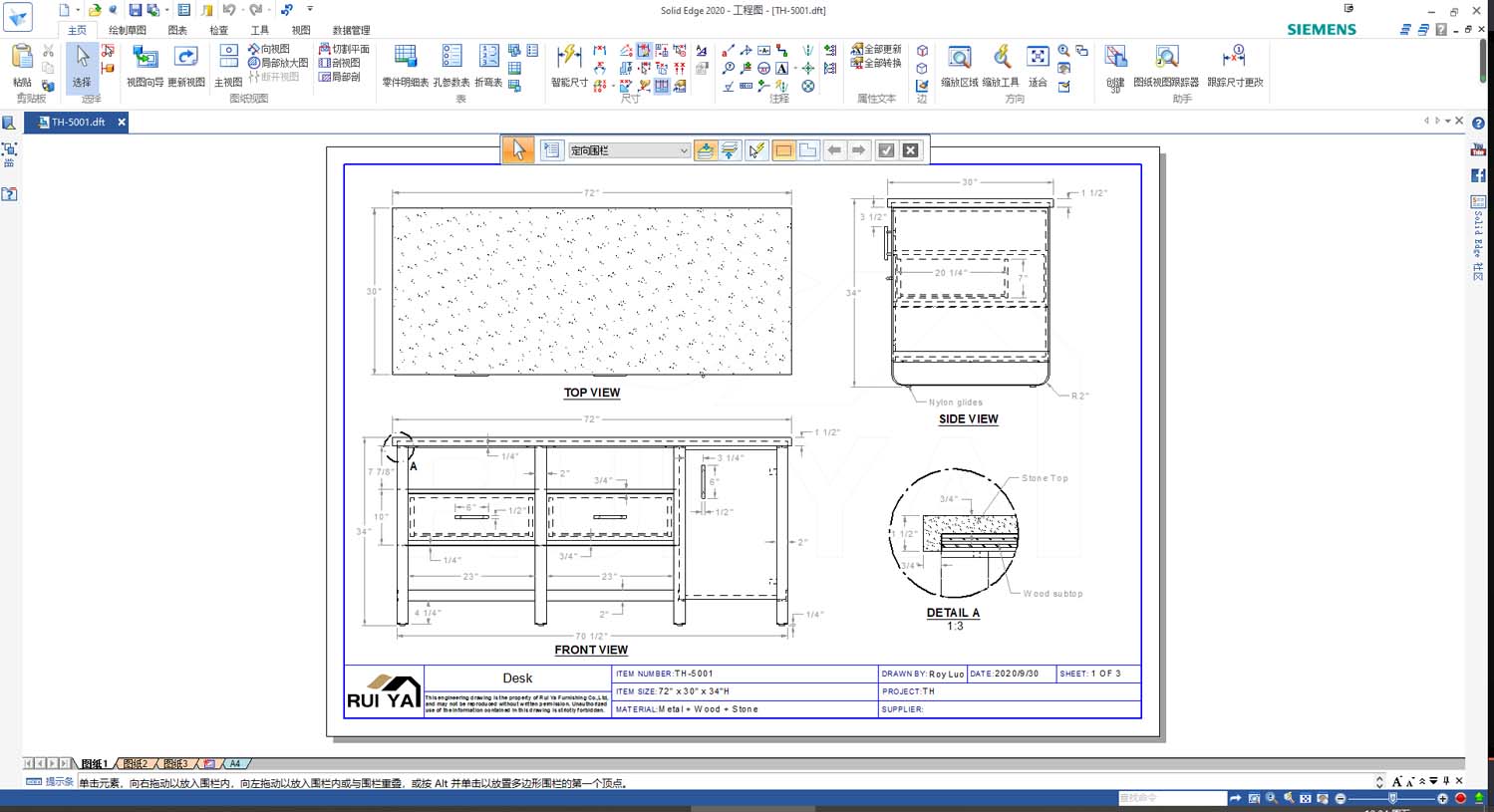Click the Facebook icon in right sidebar
Image resolution: width=1494 pixels, height=812 pixels.
coord(1478,175)
